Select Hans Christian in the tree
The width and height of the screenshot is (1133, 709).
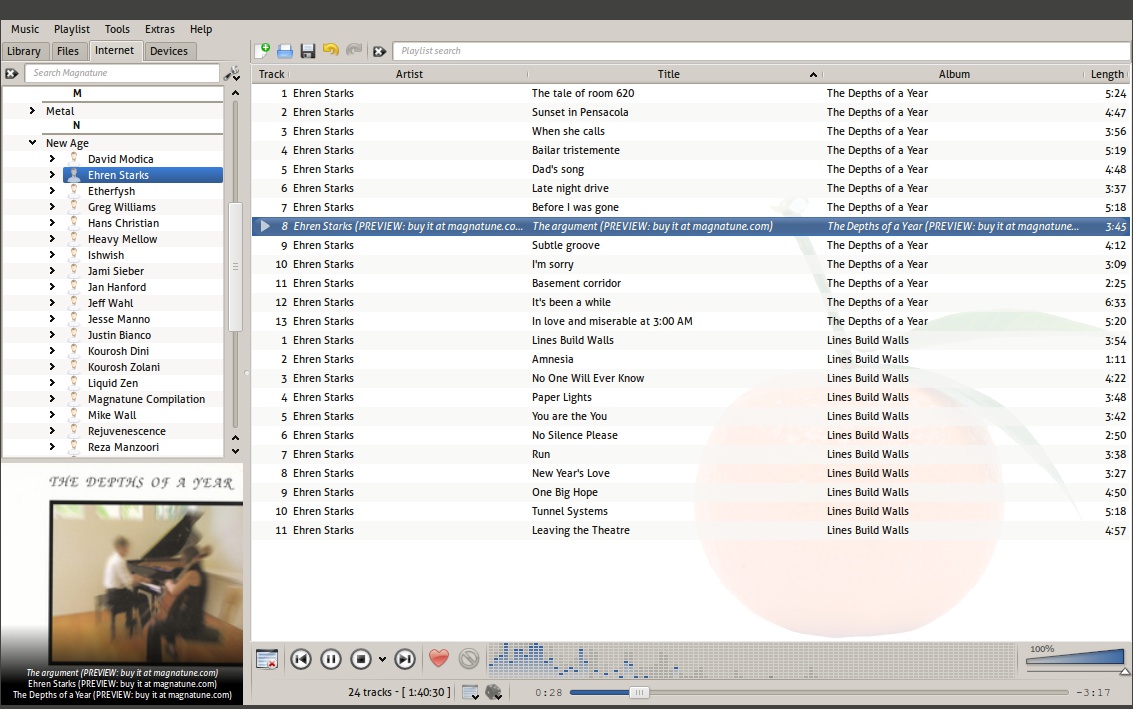pos(124,223)
